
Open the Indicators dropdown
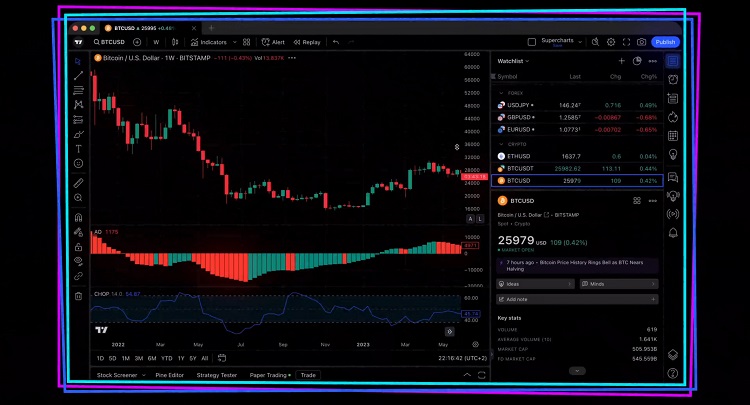(212, 42)
